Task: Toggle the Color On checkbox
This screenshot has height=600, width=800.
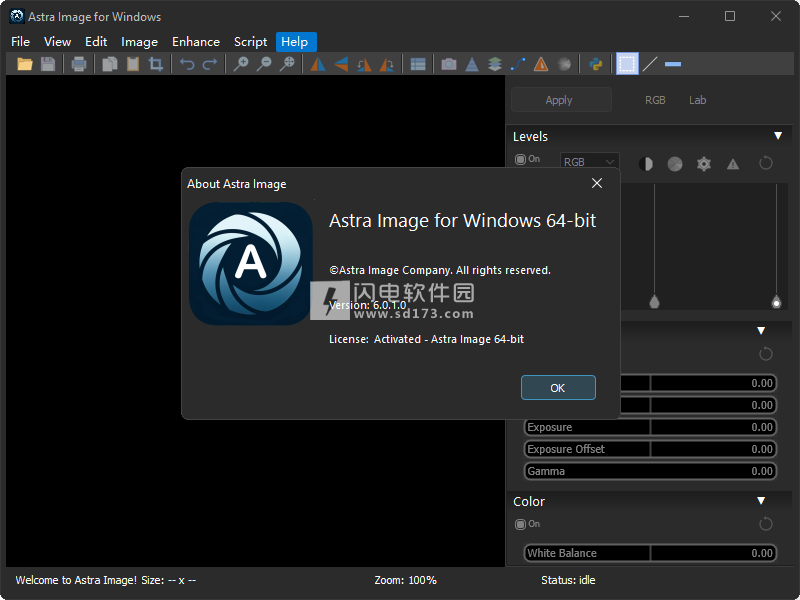Action: pyautogui.click(x=520, y=524)
